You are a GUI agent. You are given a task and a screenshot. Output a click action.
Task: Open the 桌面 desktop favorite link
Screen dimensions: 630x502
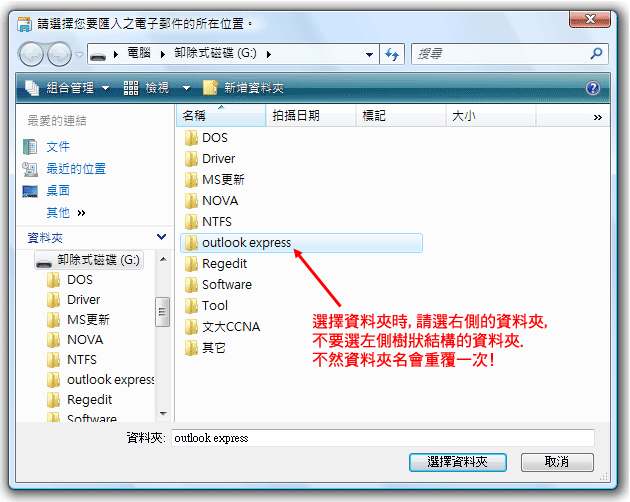tap(58, 191)
